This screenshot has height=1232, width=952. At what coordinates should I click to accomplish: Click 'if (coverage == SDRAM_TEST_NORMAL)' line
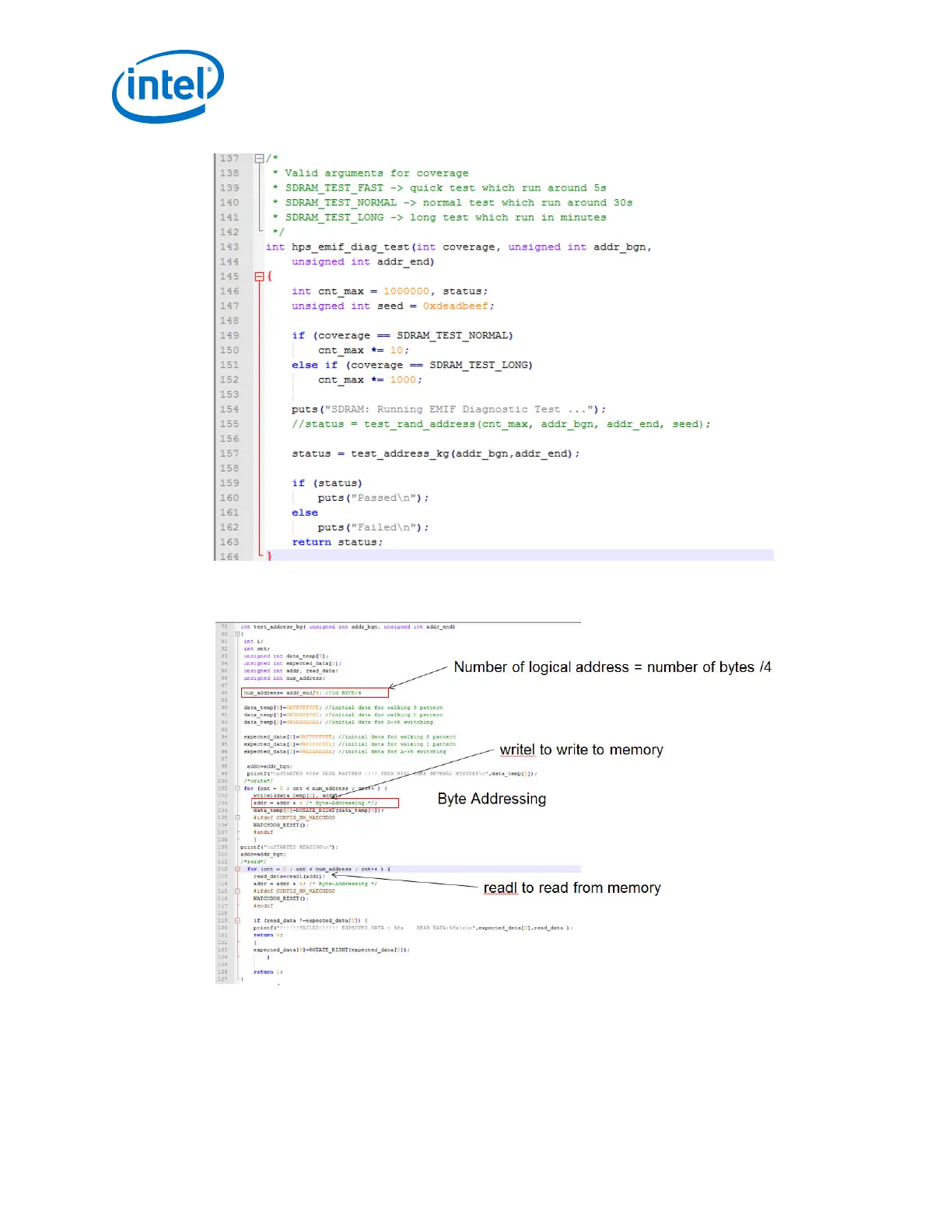403,335
